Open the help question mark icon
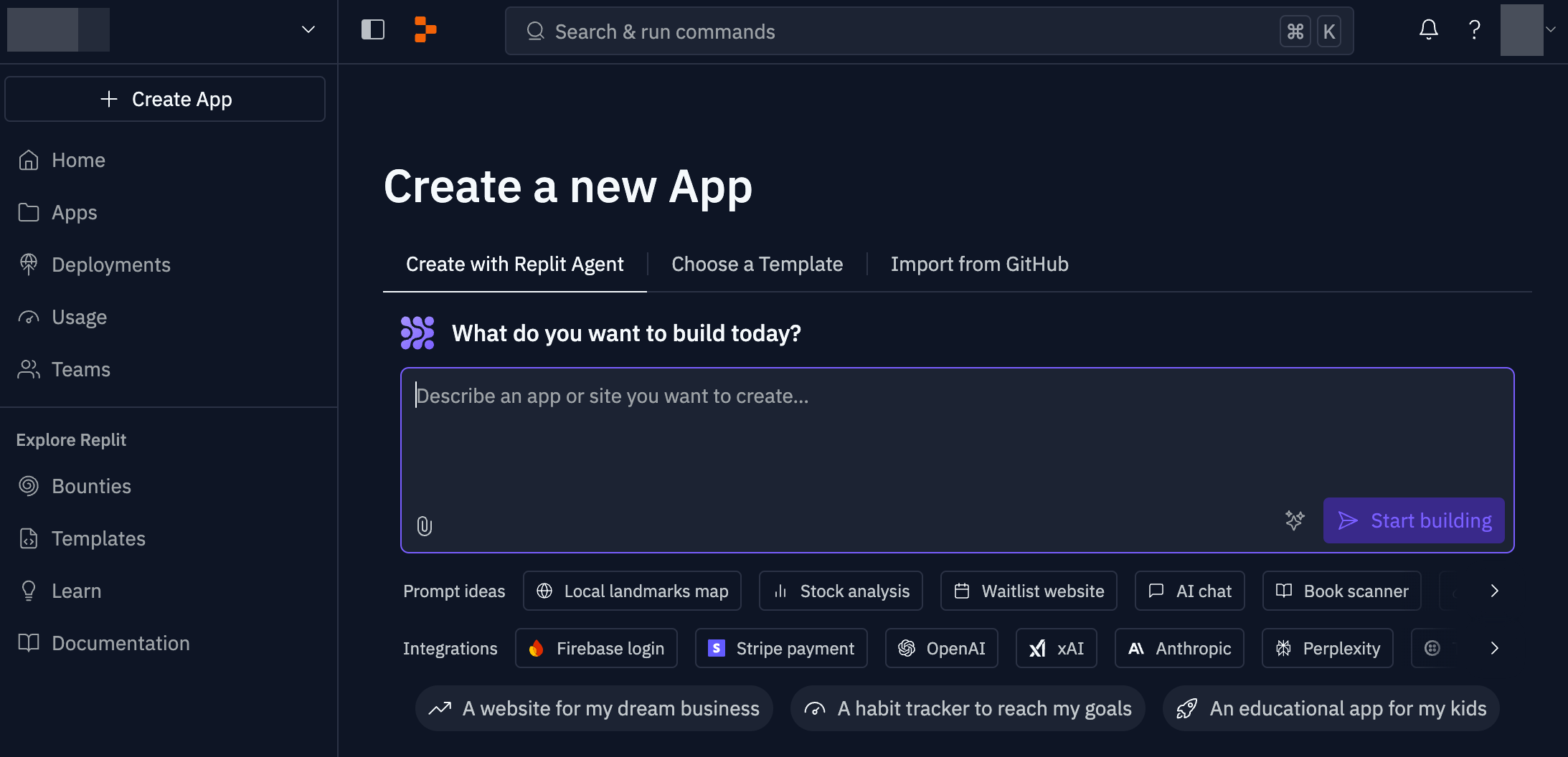Viewport: 1568px width, 757px height. point(1474,30)
